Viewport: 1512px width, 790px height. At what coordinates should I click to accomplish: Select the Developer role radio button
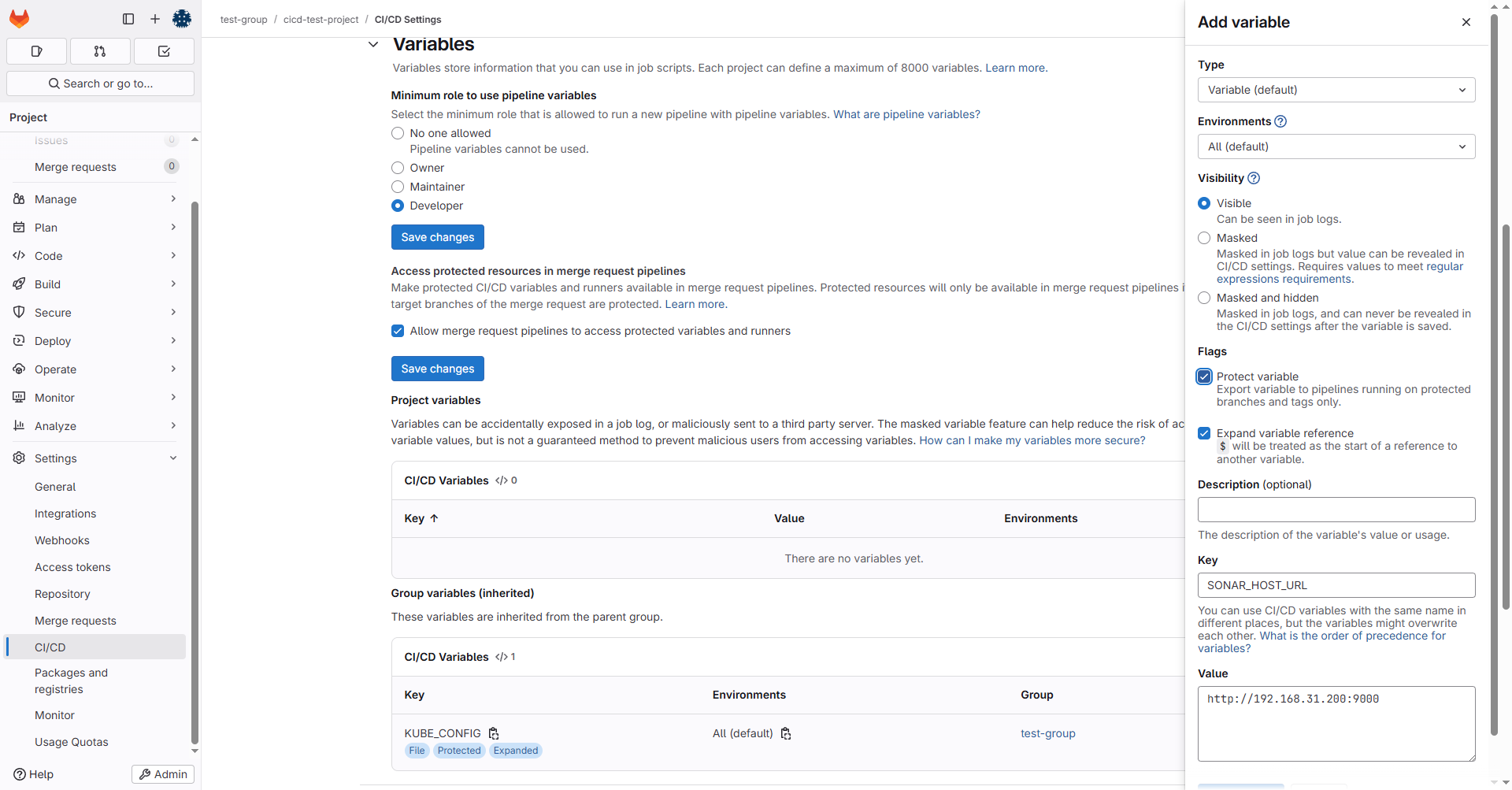coord(398,206)
